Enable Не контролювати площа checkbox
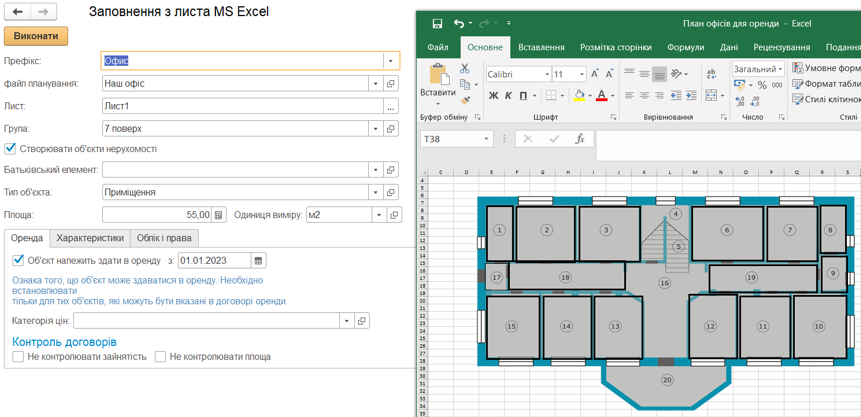Screen dimensions: 861x417 (160, 357)
